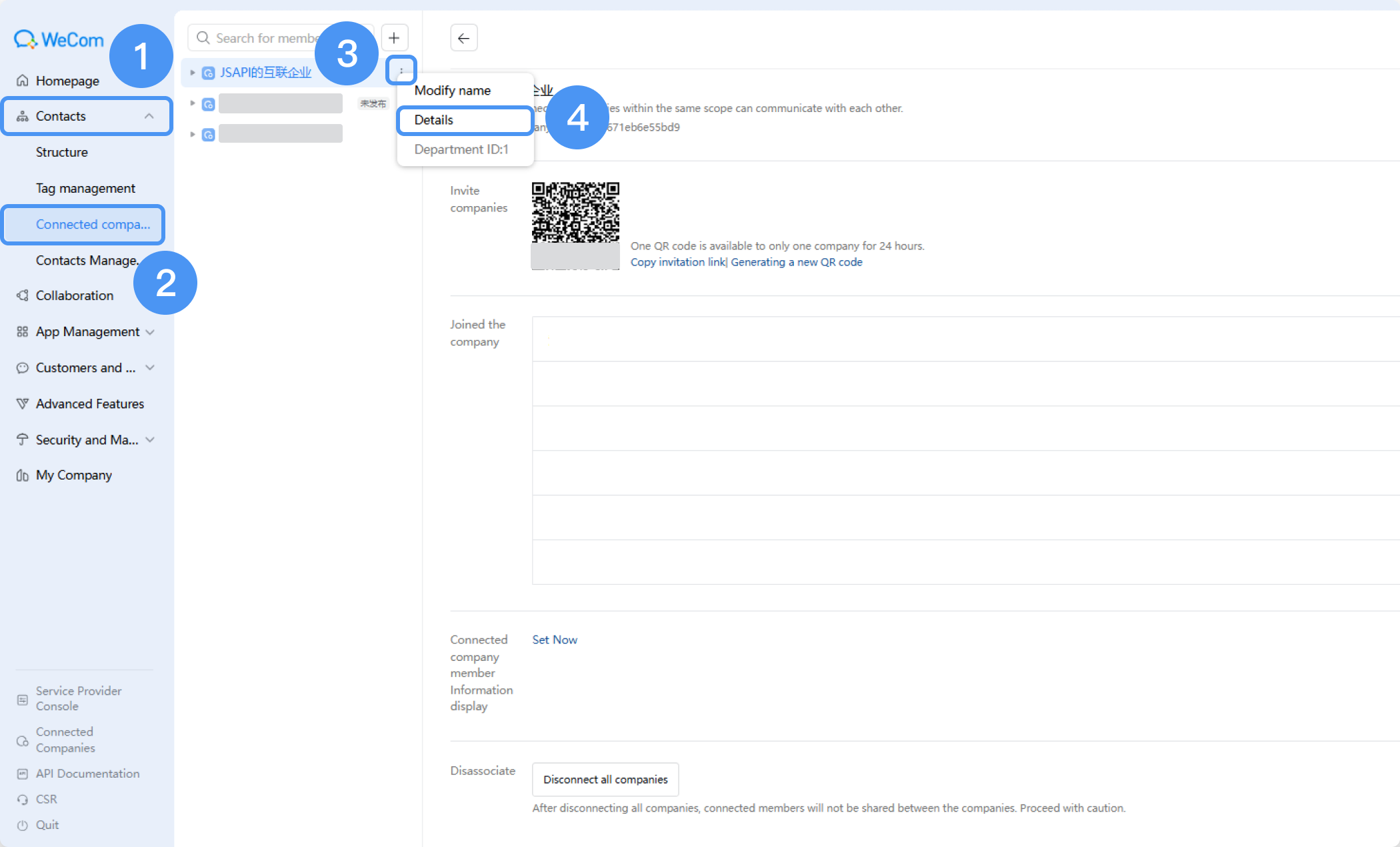Click Department ID:1 menu entry
This screenshot has height=847, width=1400.
point(461,149)
